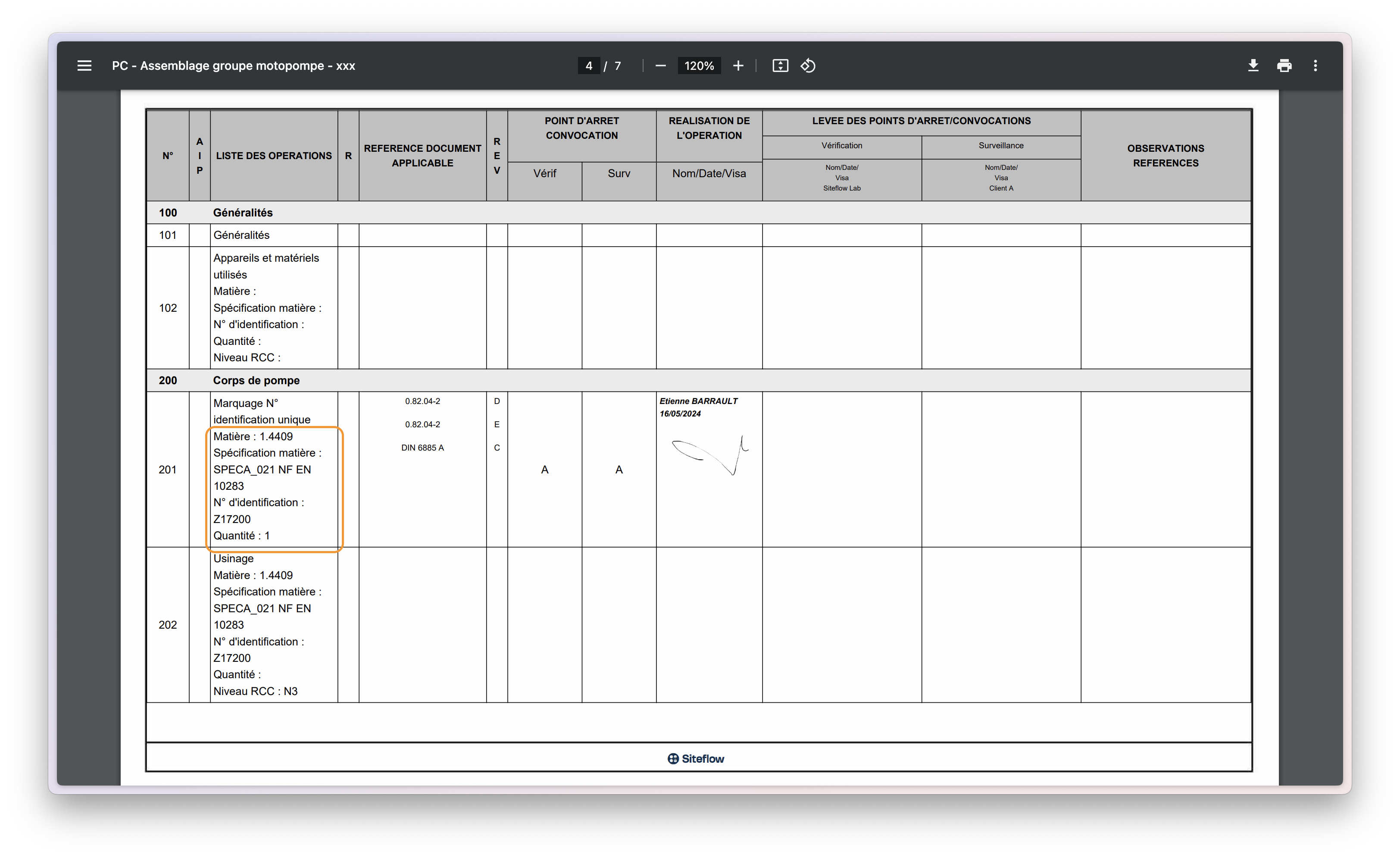Screen dimensions: 1400x858
Task: Open the three-dot more actions menu
Action: [1316, 66]
